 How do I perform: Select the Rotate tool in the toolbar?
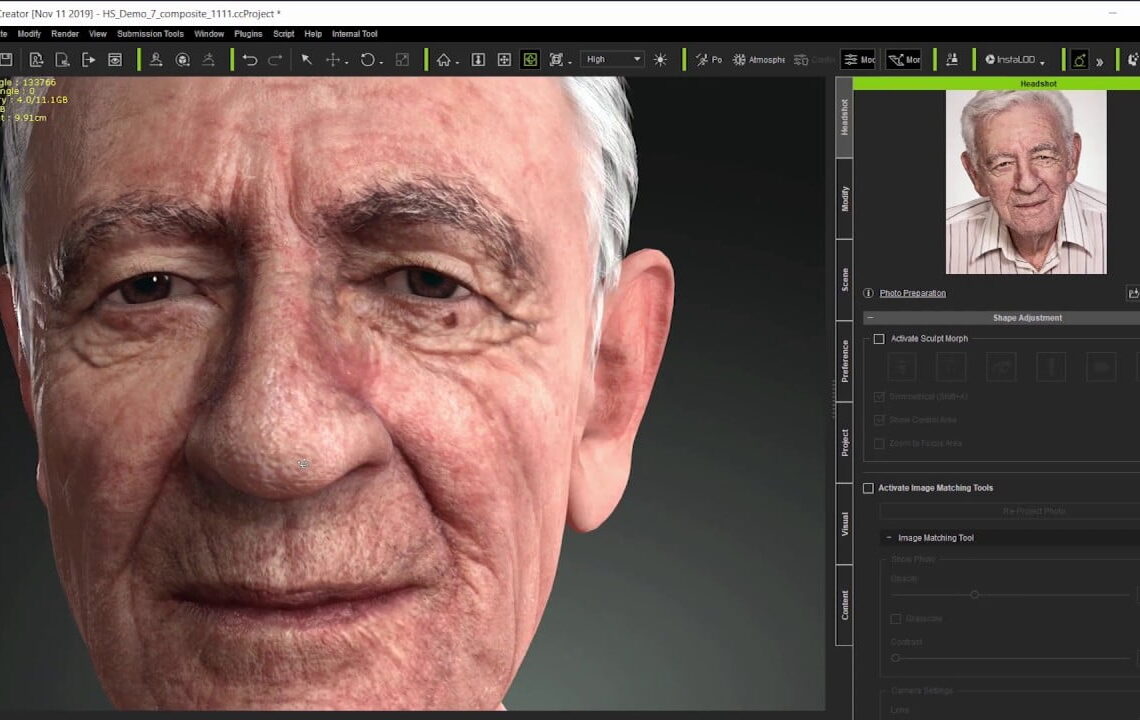(368, 59)
